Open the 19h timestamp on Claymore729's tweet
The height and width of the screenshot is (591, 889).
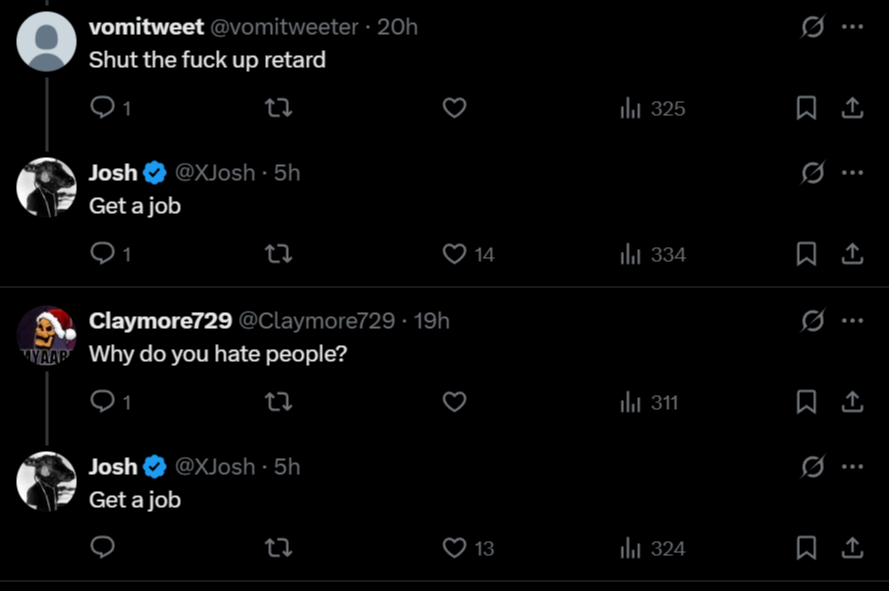pos(431,321)
